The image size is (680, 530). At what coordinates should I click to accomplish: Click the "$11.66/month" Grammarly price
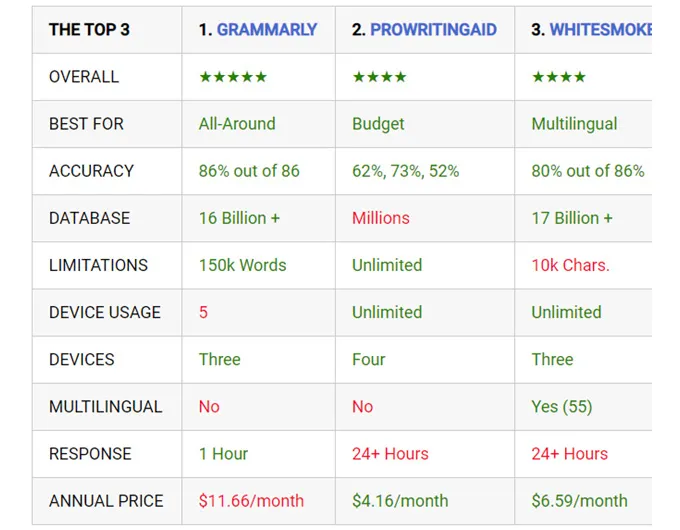(x=251, y=501)
